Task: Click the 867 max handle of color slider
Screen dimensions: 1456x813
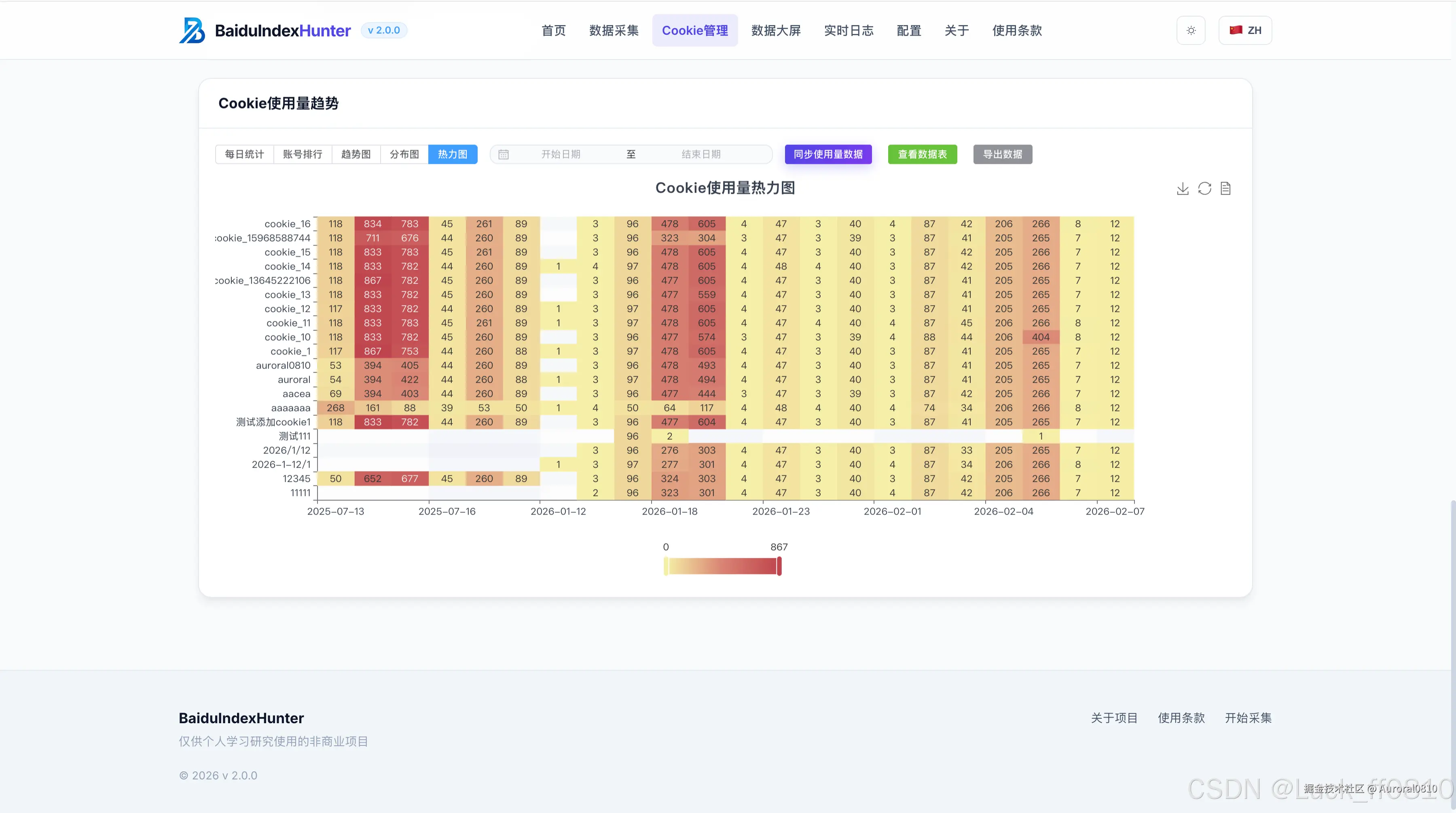Action: tap(779, 566)
